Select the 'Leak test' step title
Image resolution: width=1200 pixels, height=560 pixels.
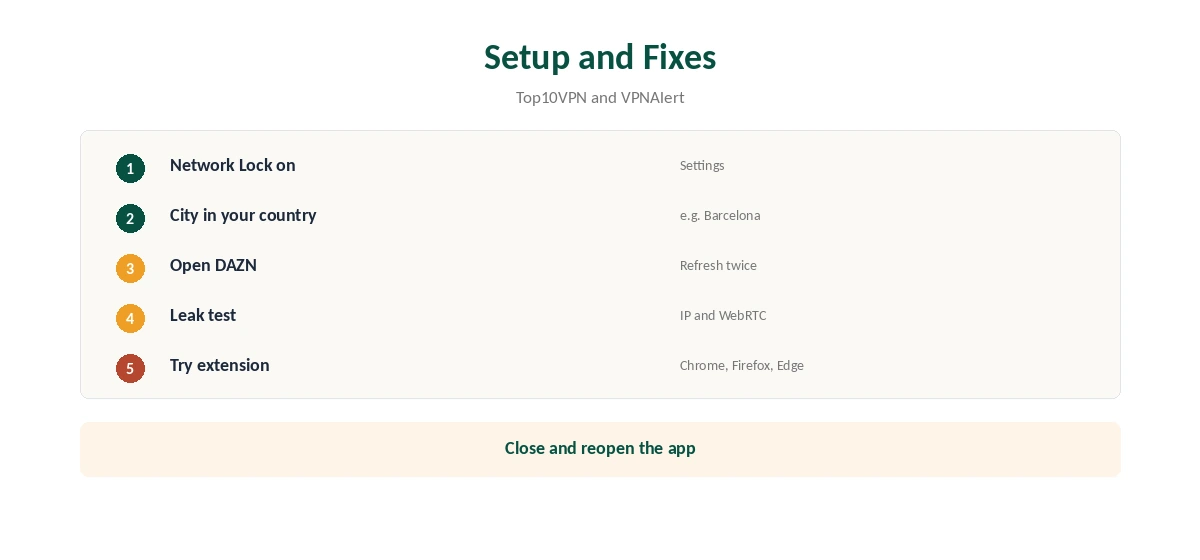(203, 315)
